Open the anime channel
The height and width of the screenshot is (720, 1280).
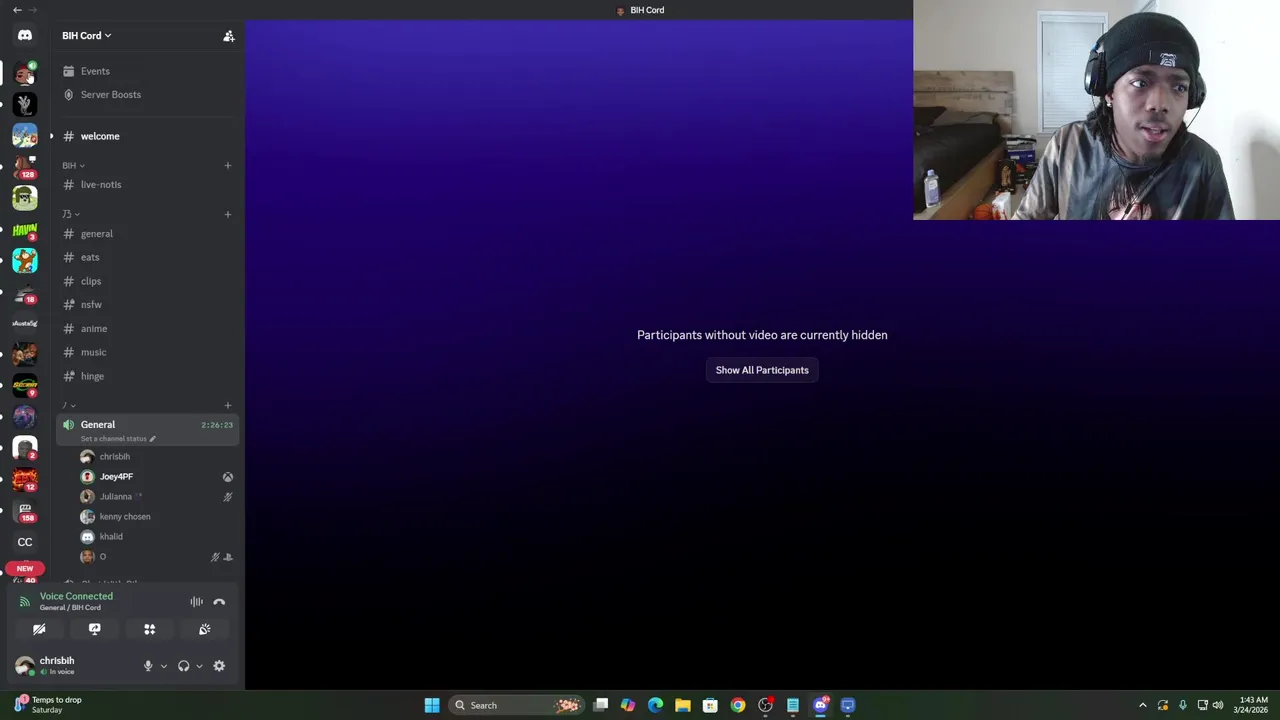coord(94,329)
